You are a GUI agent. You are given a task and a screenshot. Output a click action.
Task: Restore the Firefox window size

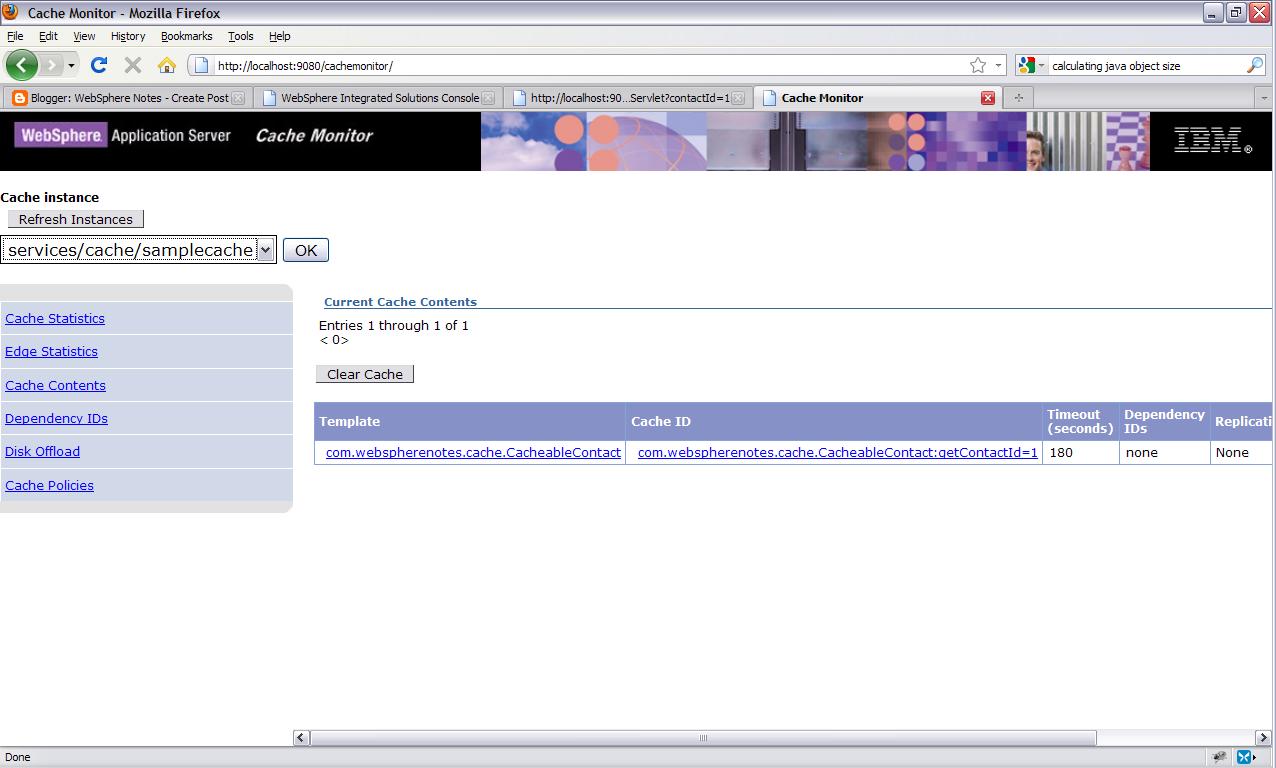1236,12
